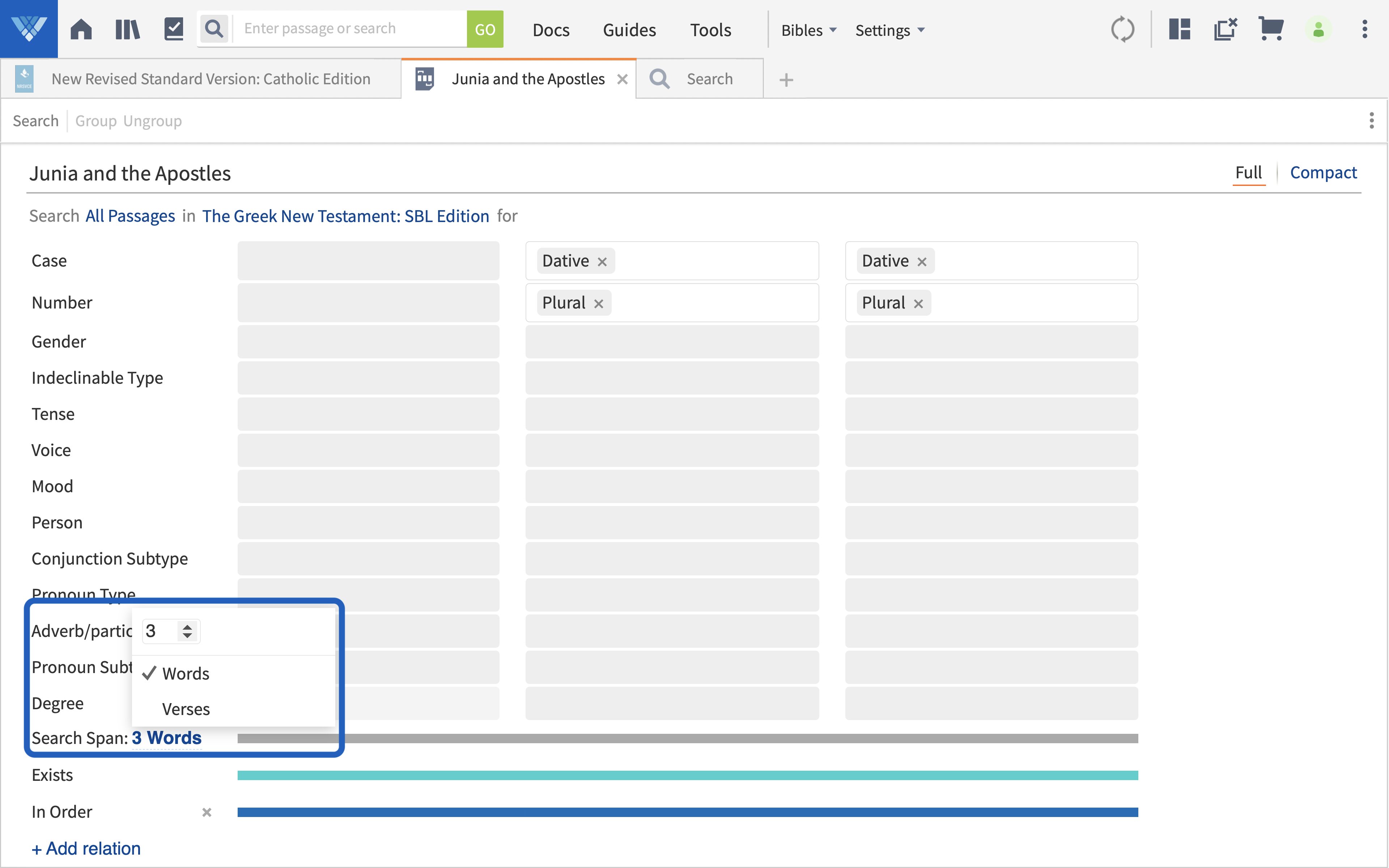This screenshot has height=868, width=1389.
Task: Click the close all panels icon
Action: point(1226,29)
